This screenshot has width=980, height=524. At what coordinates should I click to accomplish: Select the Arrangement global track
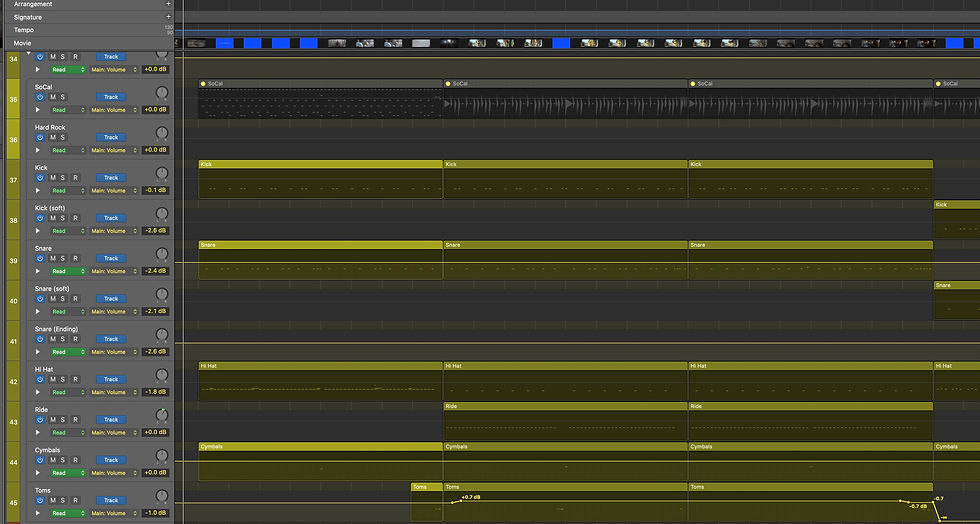[x=33, y=4]
